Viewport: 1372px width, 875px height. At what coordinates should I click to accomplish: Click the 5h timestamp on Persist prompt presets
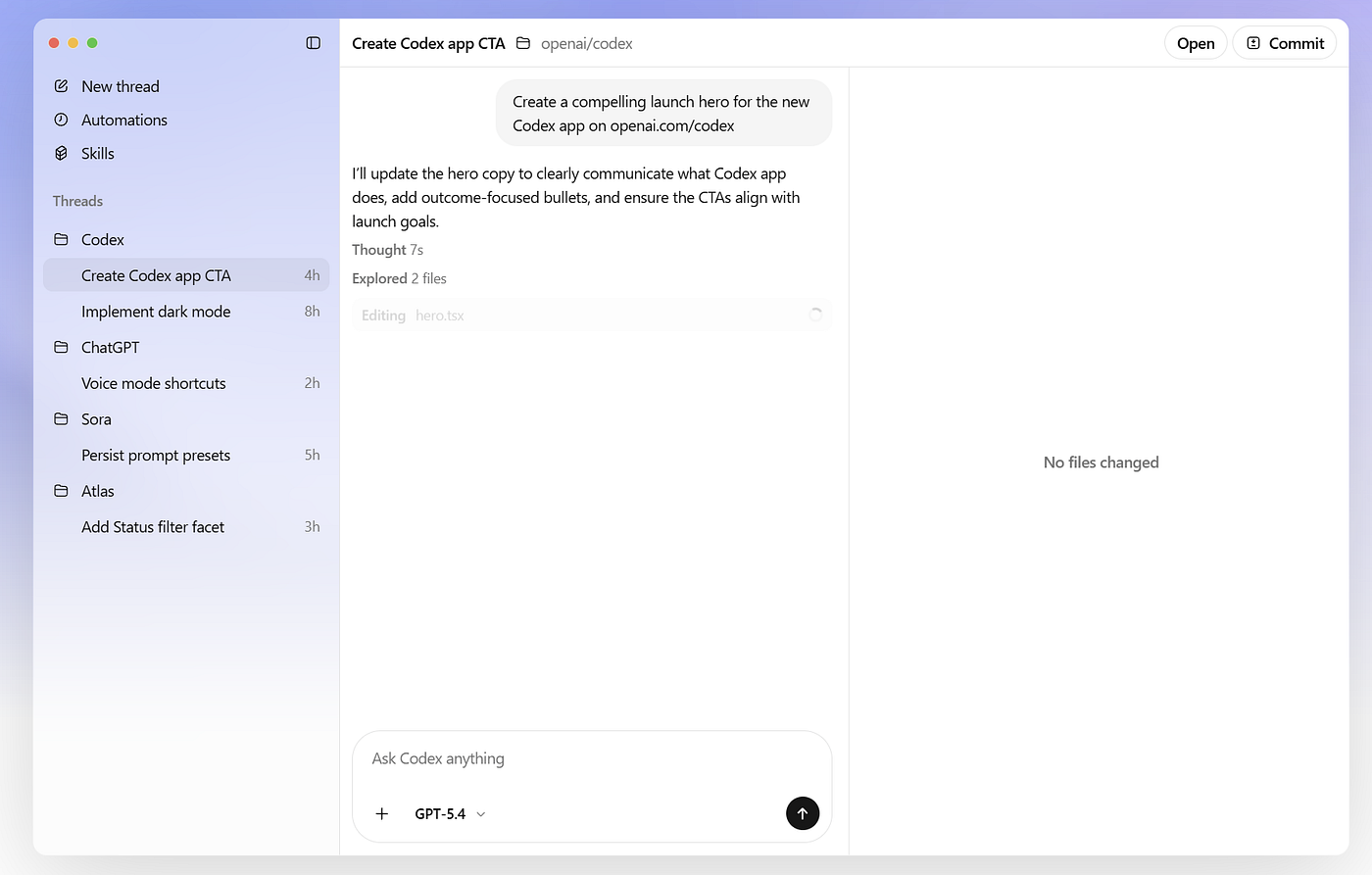312,455
